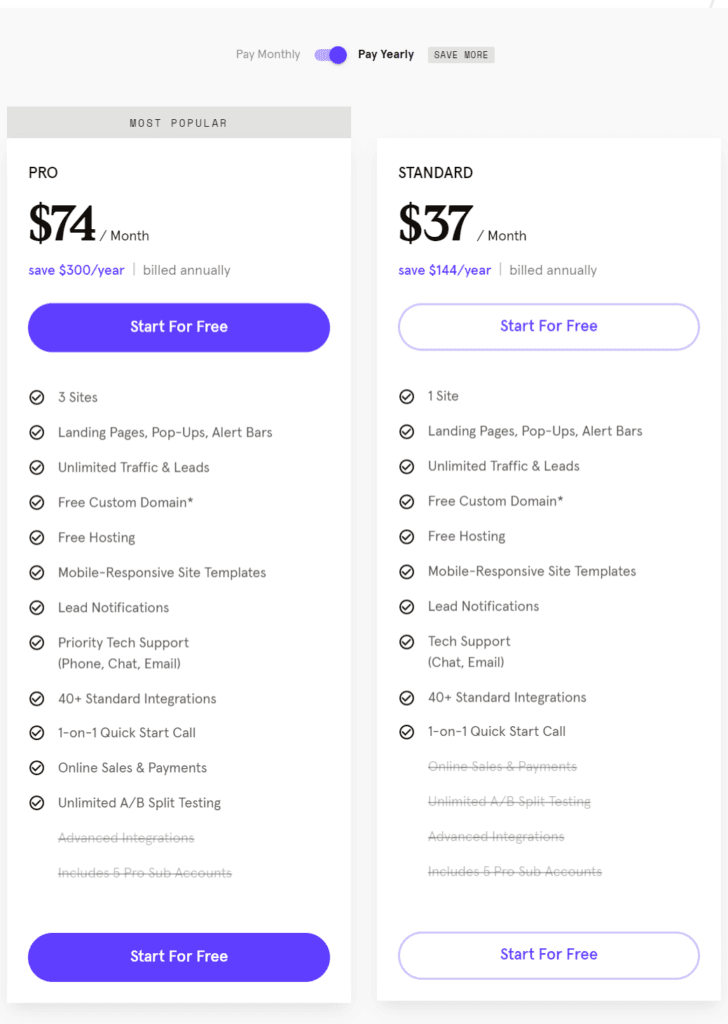This screenshot has width=728, height=1024.
Task: Click the checkmark beside Unlimited Traffic & Leads in Pro
Action: [x=36, y=467]
